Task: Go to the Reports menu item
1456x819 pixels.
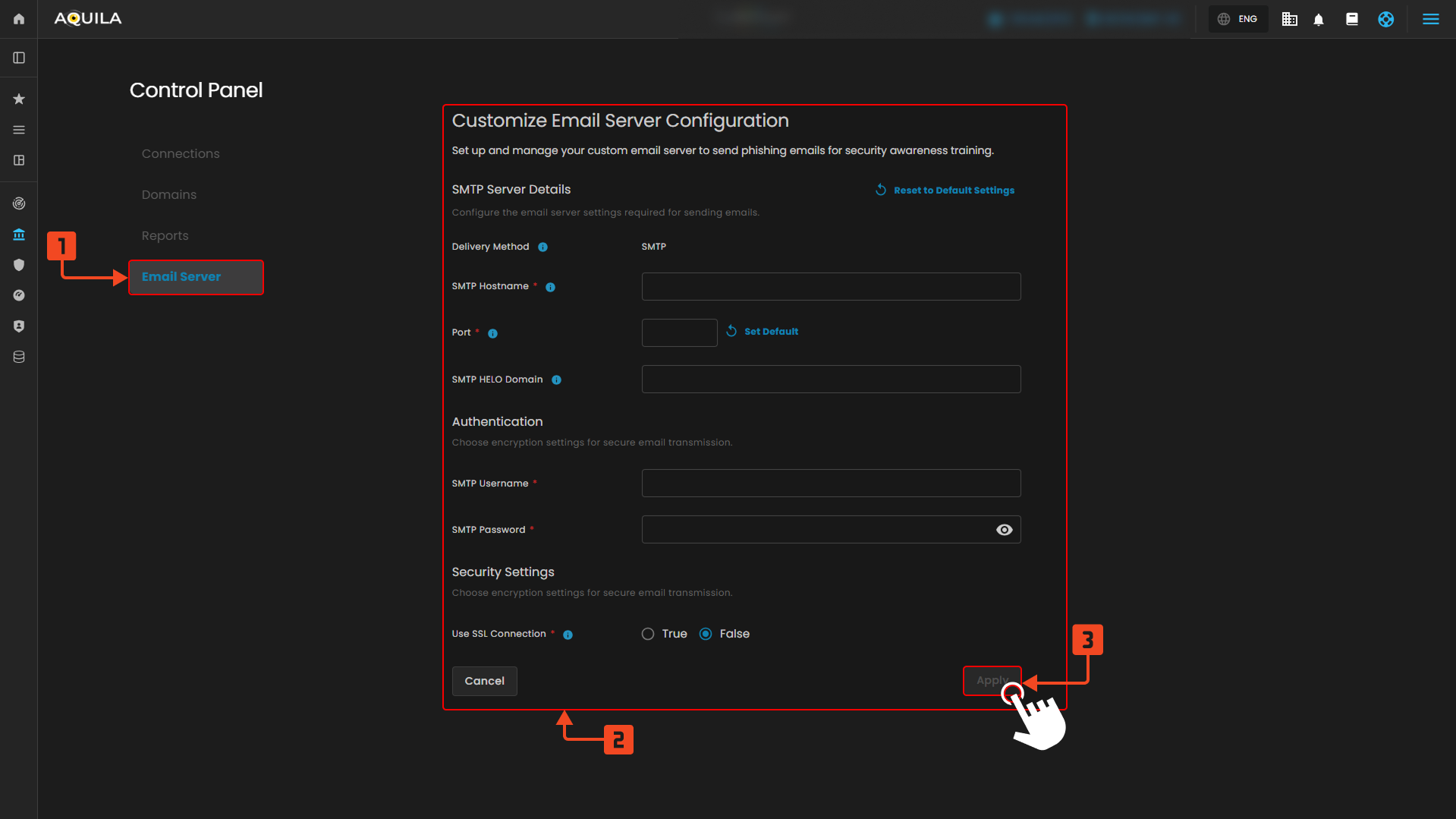Action: 165,236
